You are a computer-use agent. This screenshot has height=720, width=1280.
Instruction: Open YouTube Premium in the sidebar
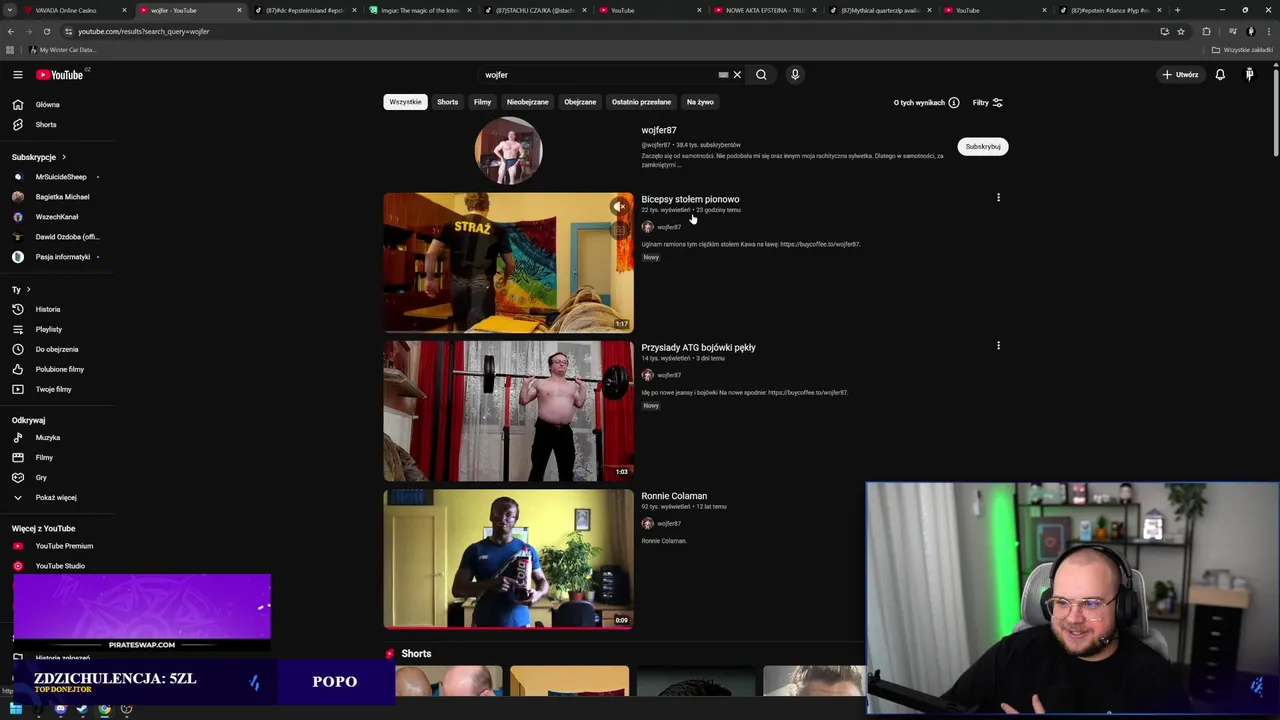64,546
